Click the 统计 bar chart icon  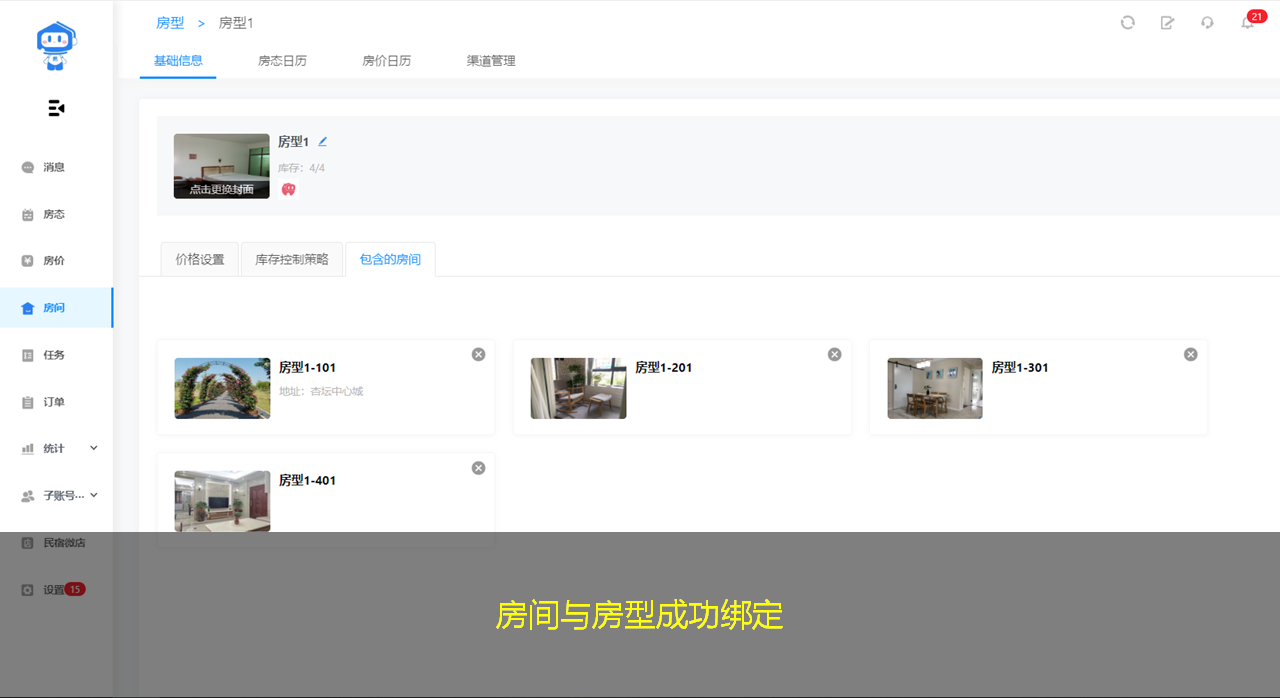28,449
